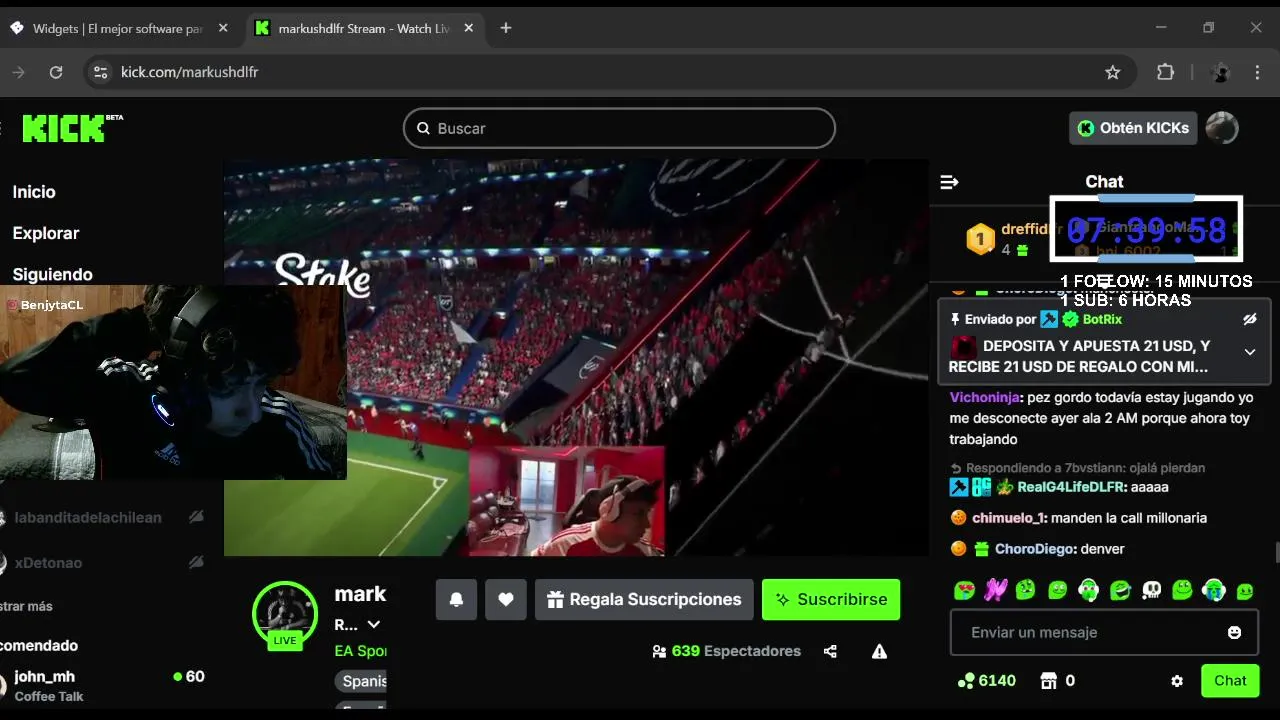Click the Vichoninja username in chat
Image resolution: width=1280 pixels, height=720 pixels.
pos(984,397)
